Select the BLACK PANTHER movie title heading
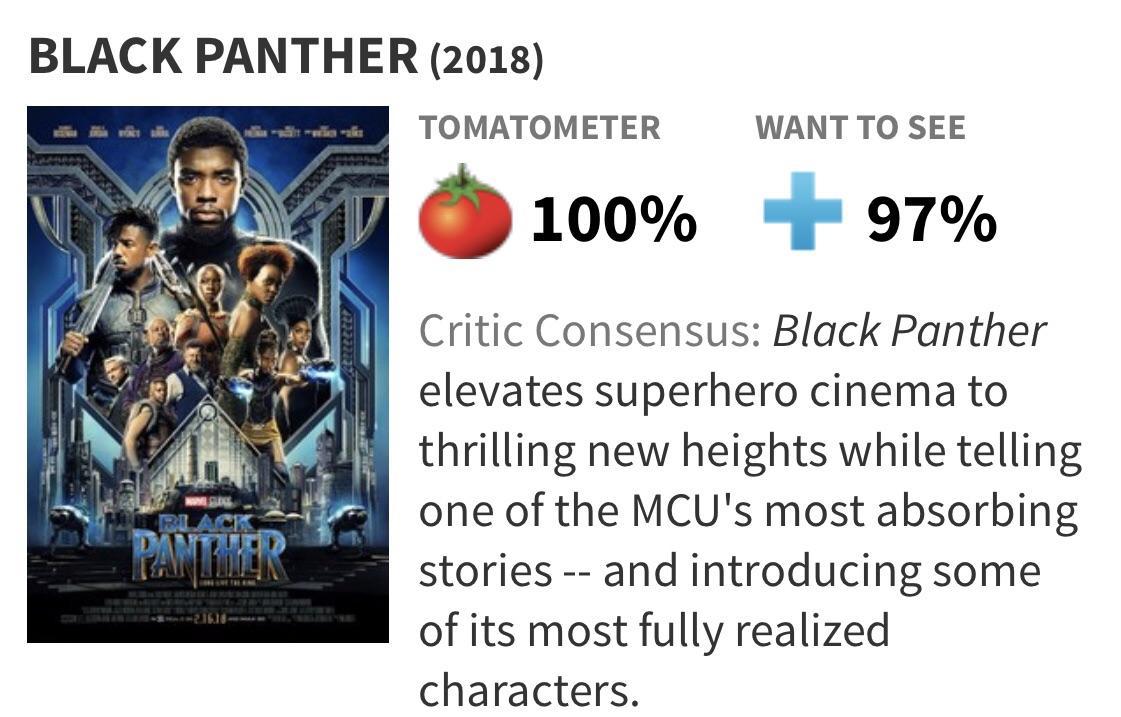Screen dimensions: 1121x717 pyautogui.click(x=223, y=57)
